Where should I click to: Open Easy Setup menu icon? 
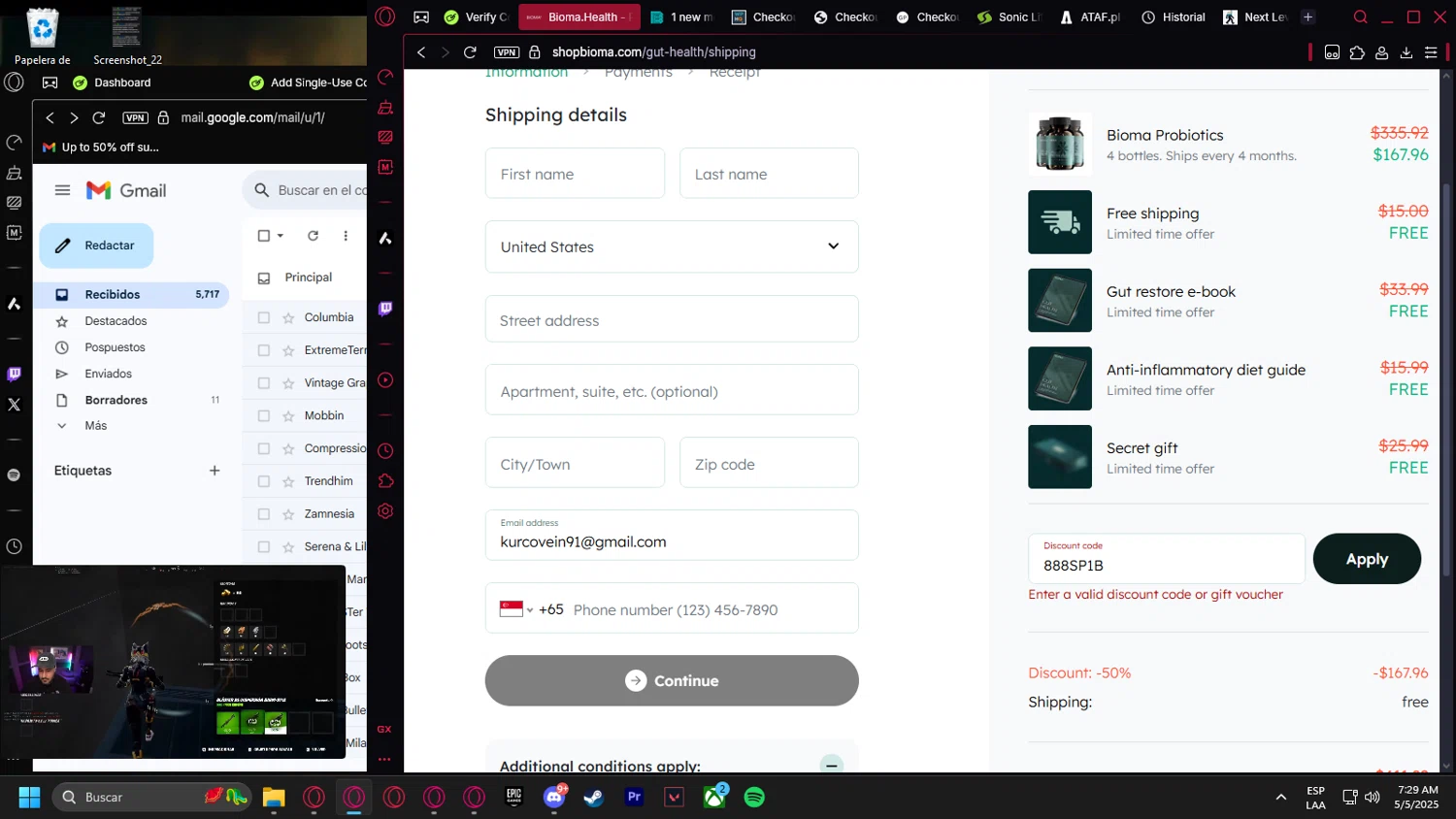pos(1431,52)
